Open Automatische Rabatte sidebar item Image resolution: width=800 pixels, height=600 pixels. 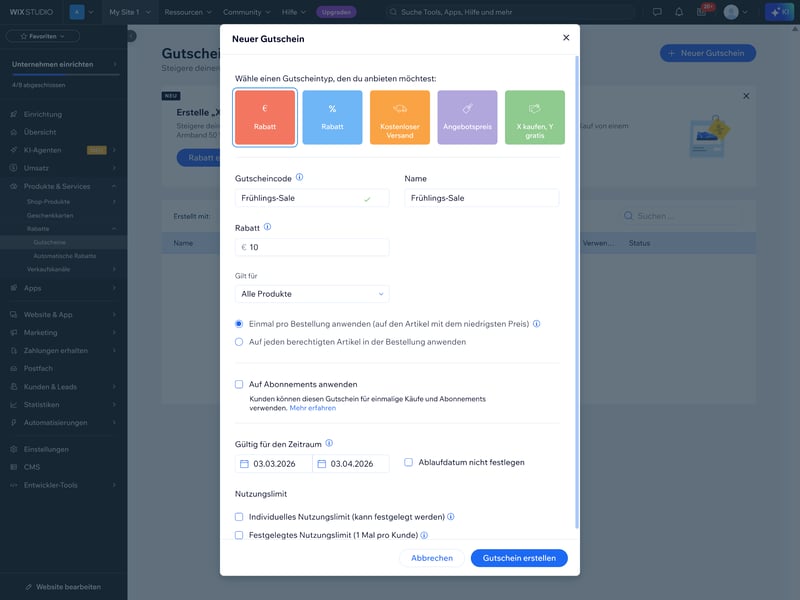(x=64, y=256)
